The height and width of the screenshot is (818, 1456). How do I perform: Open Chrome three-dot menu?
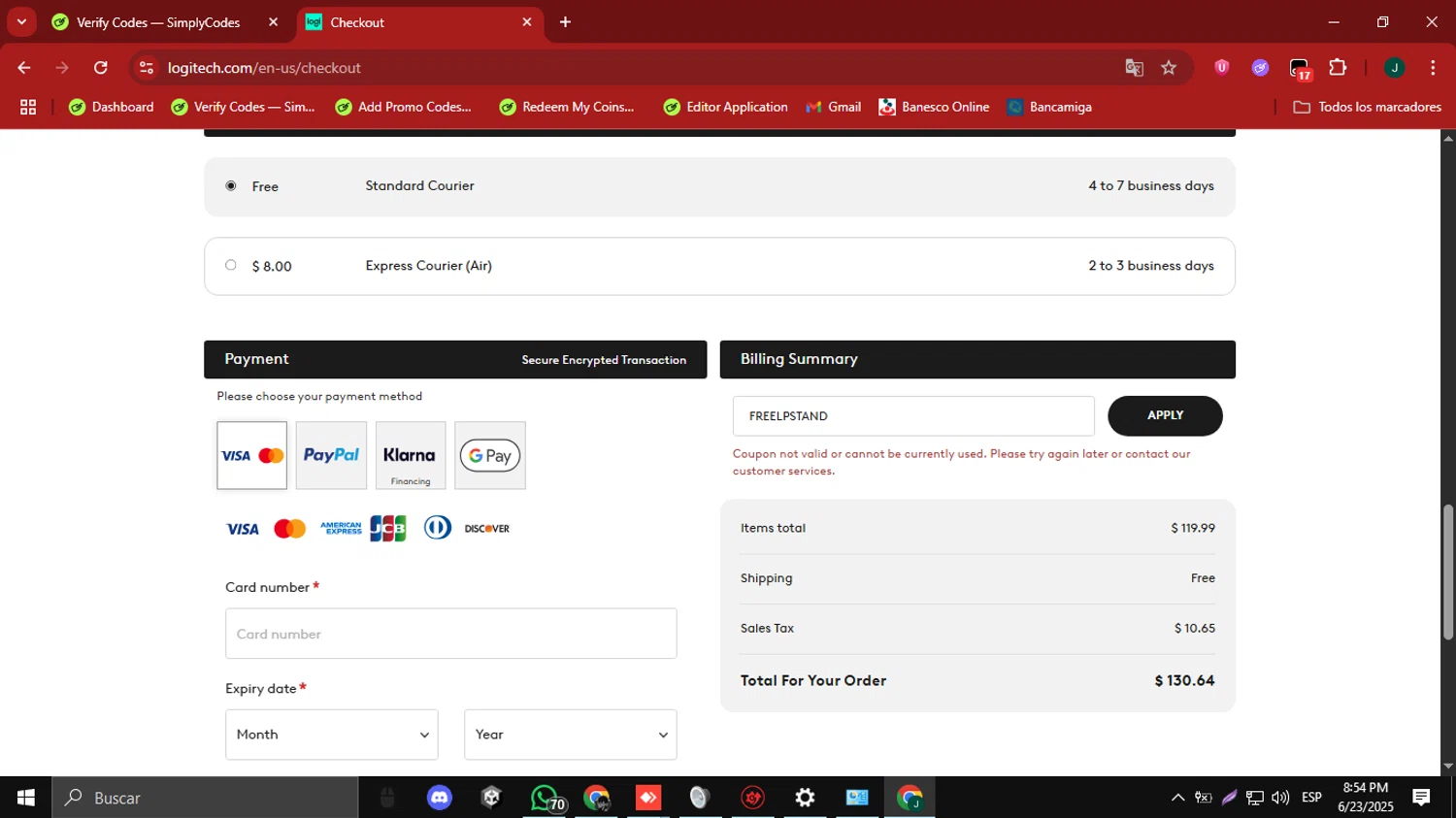point(1433,68)
